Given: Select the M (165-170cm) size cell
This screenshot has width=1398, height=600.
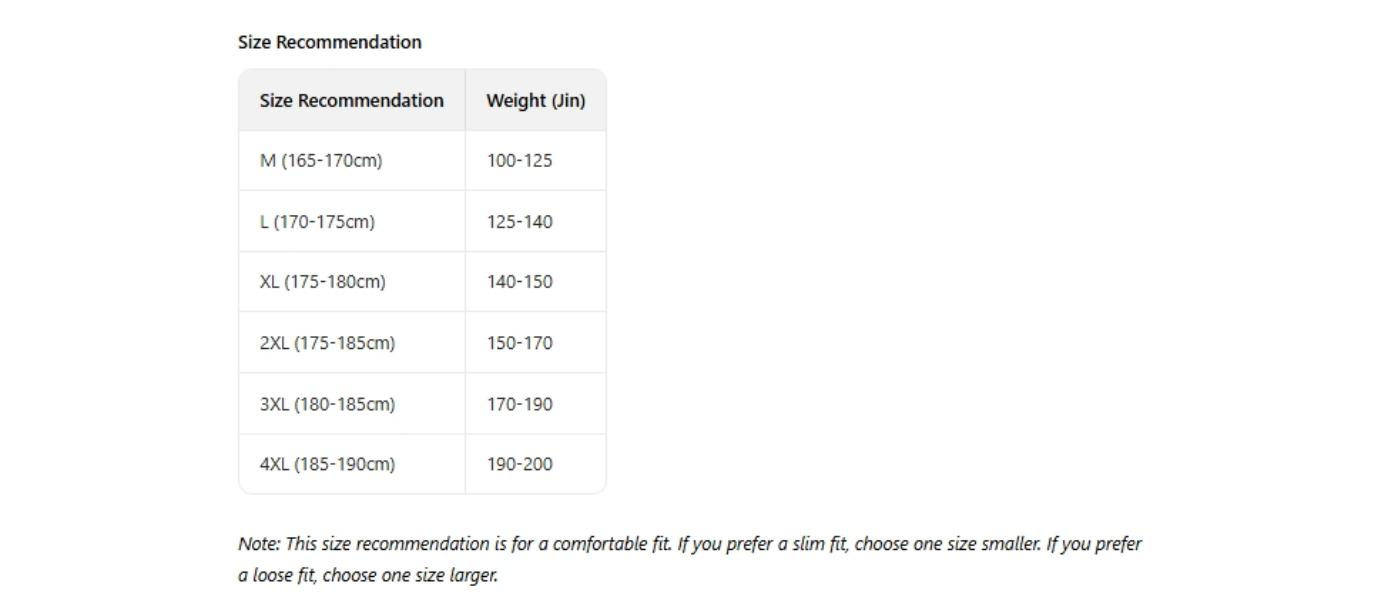Looking at the screenshot, I should pos(320,160).
